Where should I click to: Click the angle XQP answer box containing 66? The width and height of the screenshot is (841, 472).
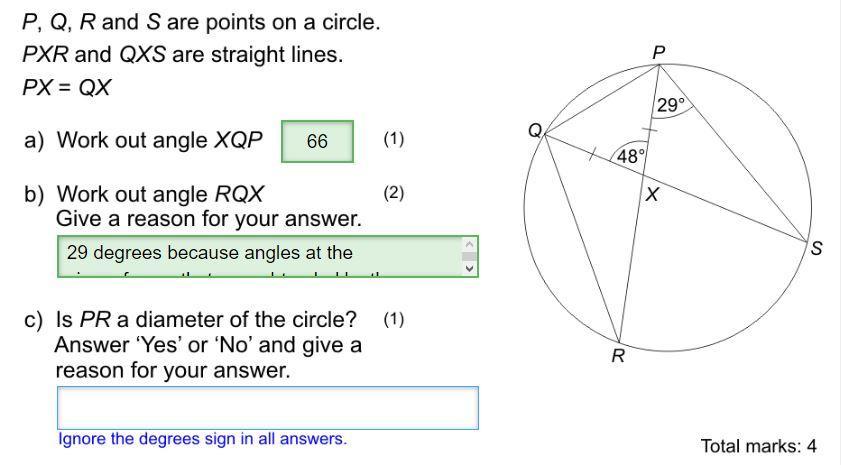pyautogui.click(x=318, y=142)
